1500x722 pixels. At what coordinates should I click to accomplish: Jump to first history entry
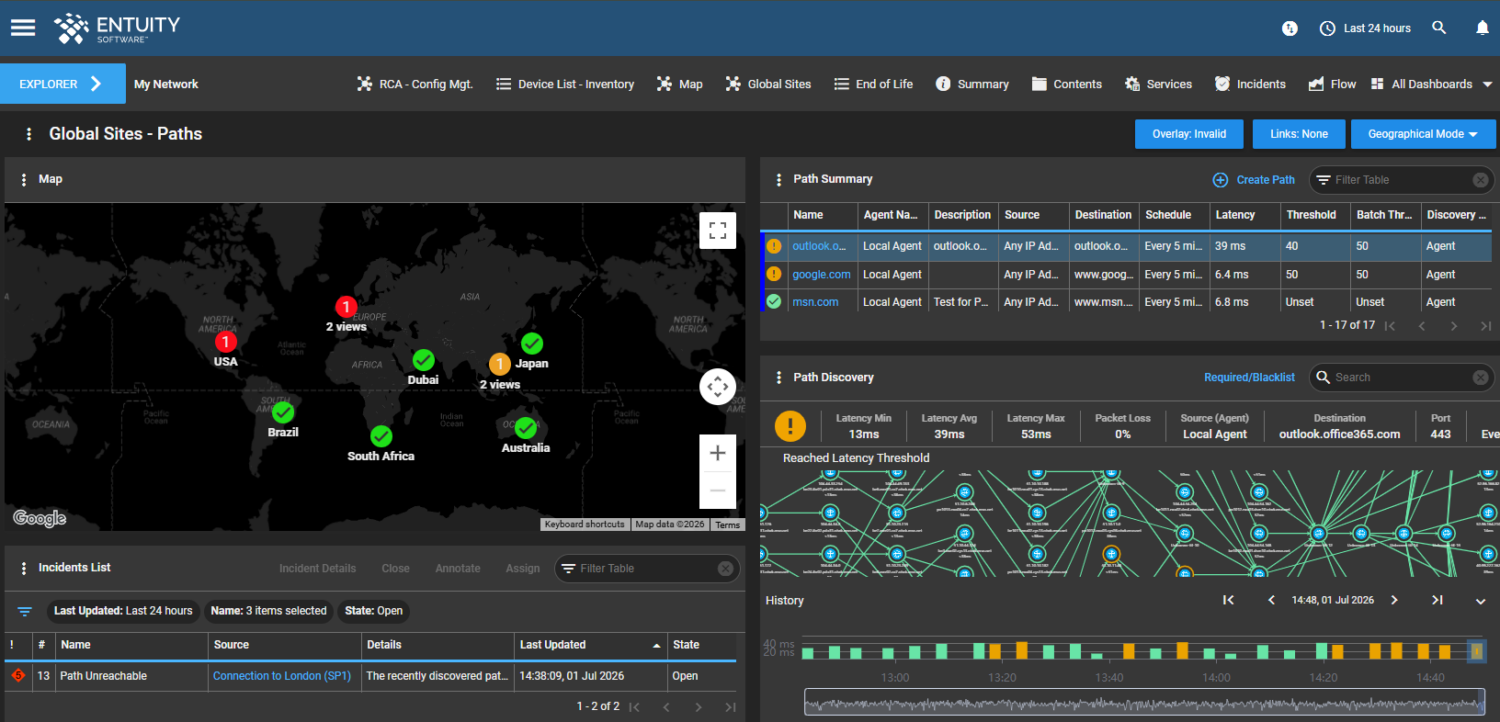tap(1229, 600)
